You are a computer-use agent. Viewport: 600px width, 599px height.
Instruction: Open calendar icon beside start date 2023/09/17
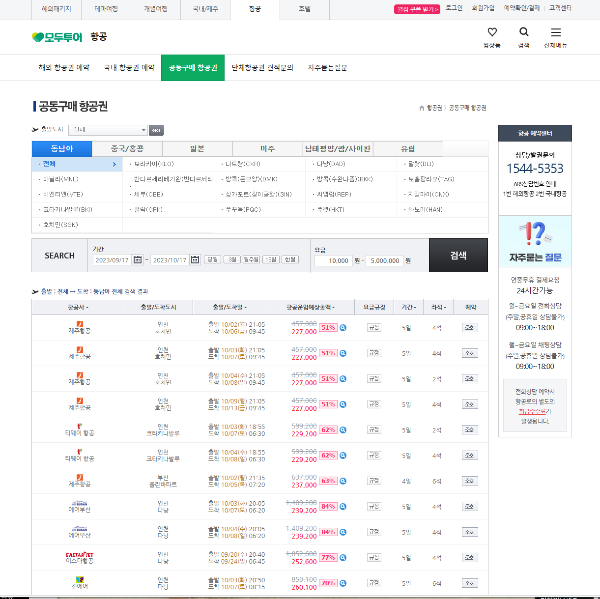(x=138, y=260)
